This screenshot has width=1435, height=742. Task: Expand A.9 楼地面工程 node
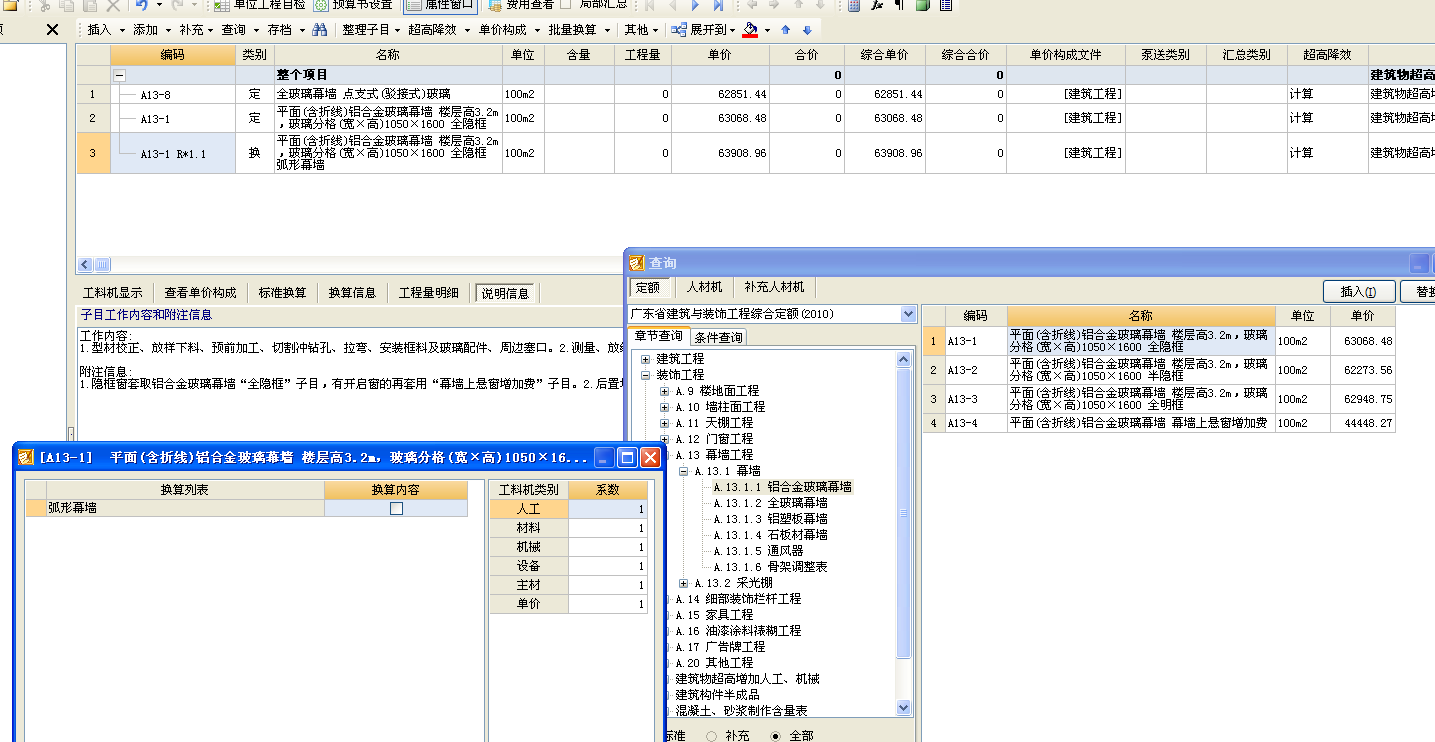pyautogui.click(x=665, y=391)
